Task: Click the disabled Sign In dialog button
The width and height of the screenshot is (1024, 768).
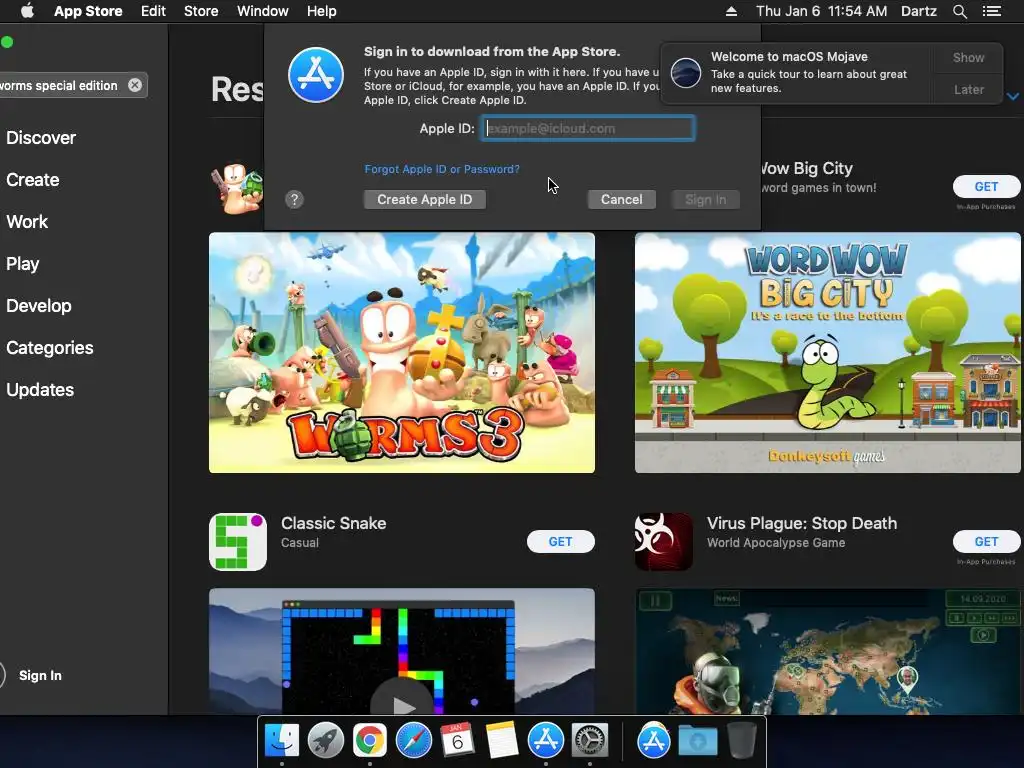Action: [705, 199]
